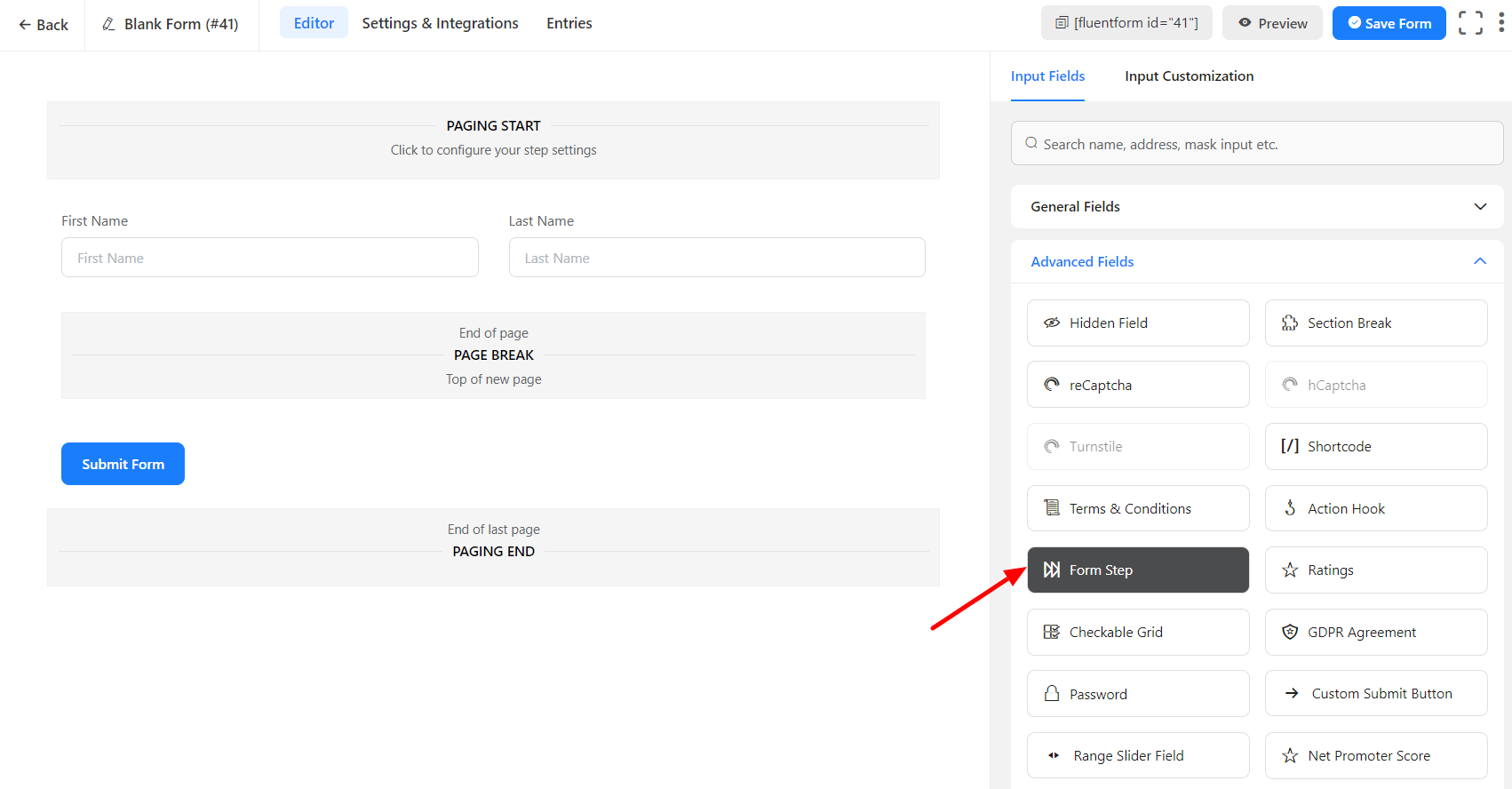
Task: Add a Section Break field
Action: tap(1375, 323)
